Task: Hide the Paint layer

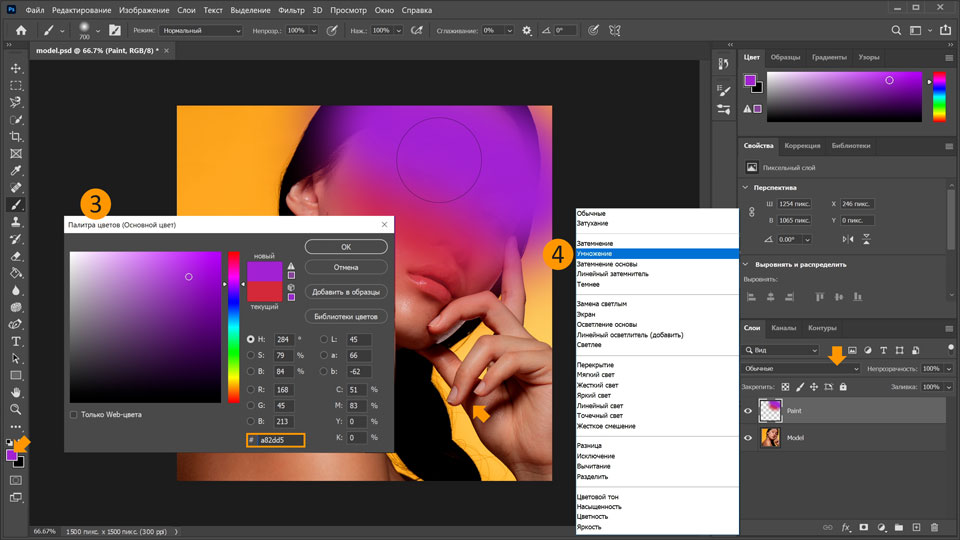Action: click(748, 411)
